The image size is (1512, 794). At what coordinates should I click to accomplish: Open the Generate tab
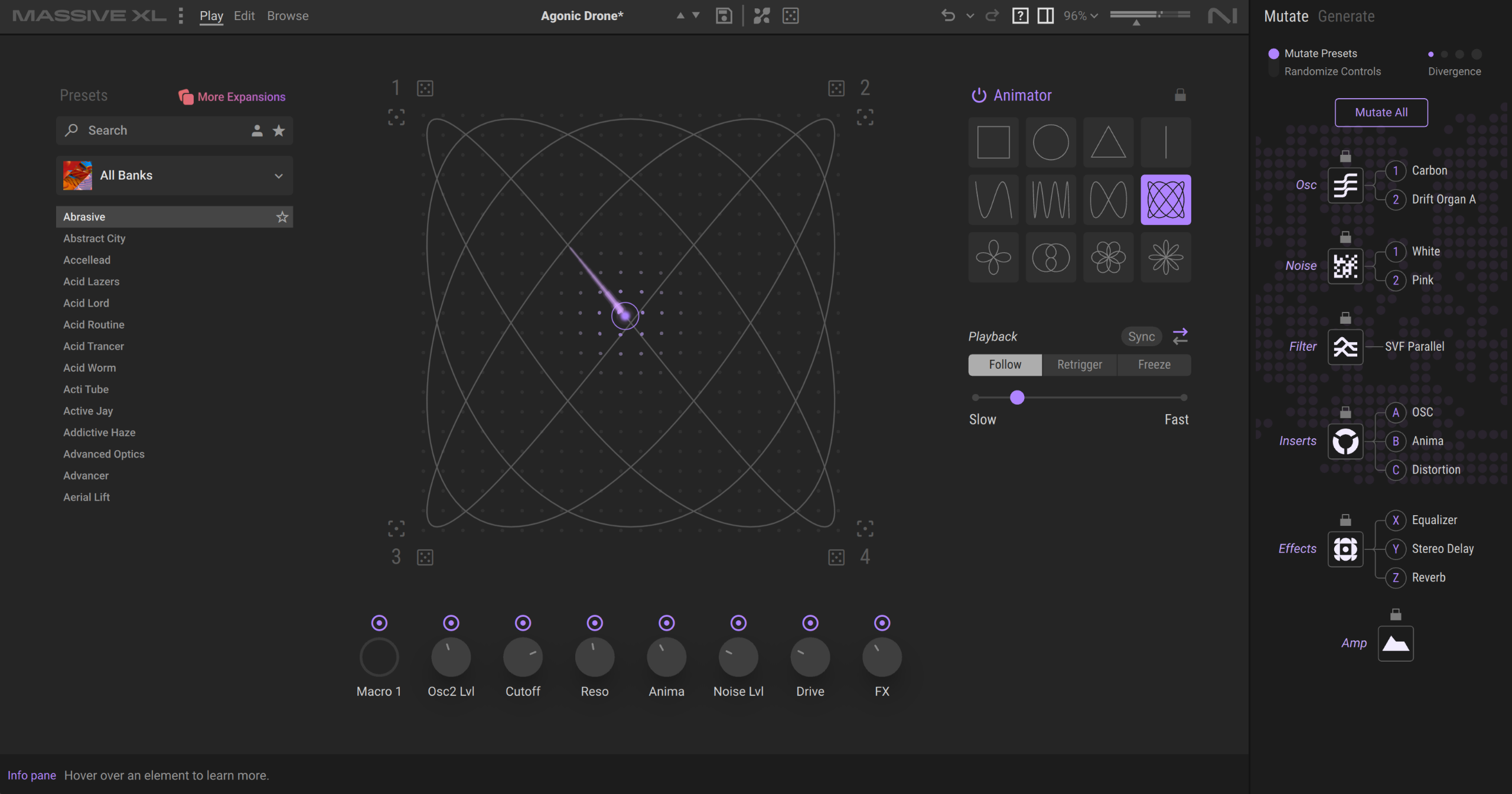click(x=1346, y=17)
